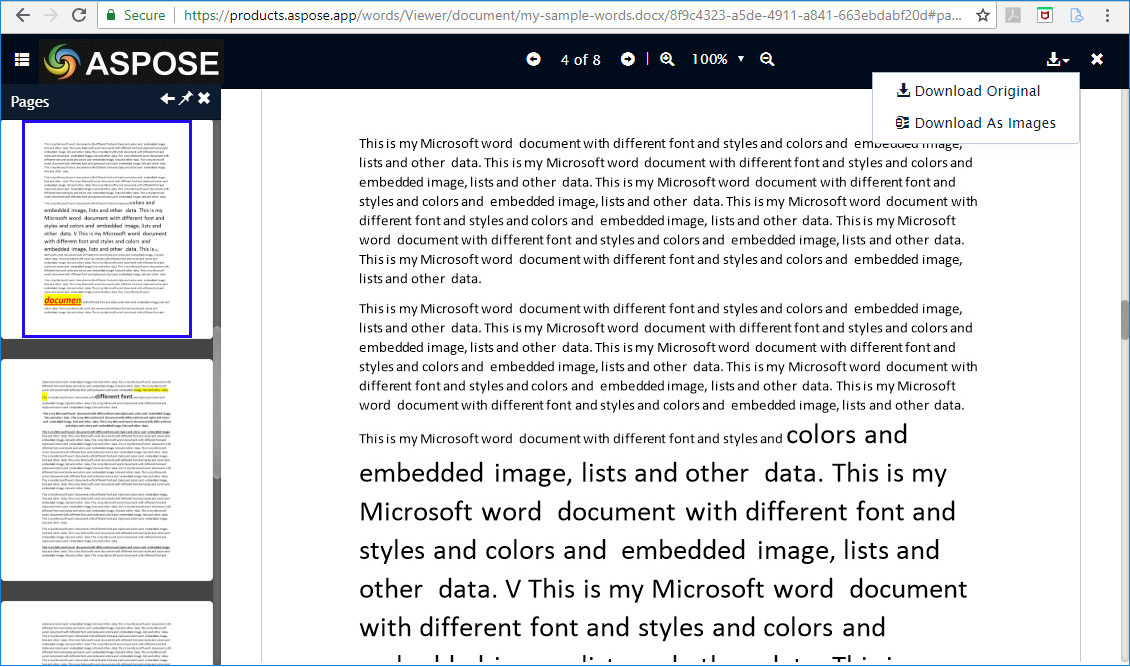Image resolution: width=1130 pixels, height=667 pixels.
Task: Collapse Pages panel with left arrow icon
Action: point(167,99)
